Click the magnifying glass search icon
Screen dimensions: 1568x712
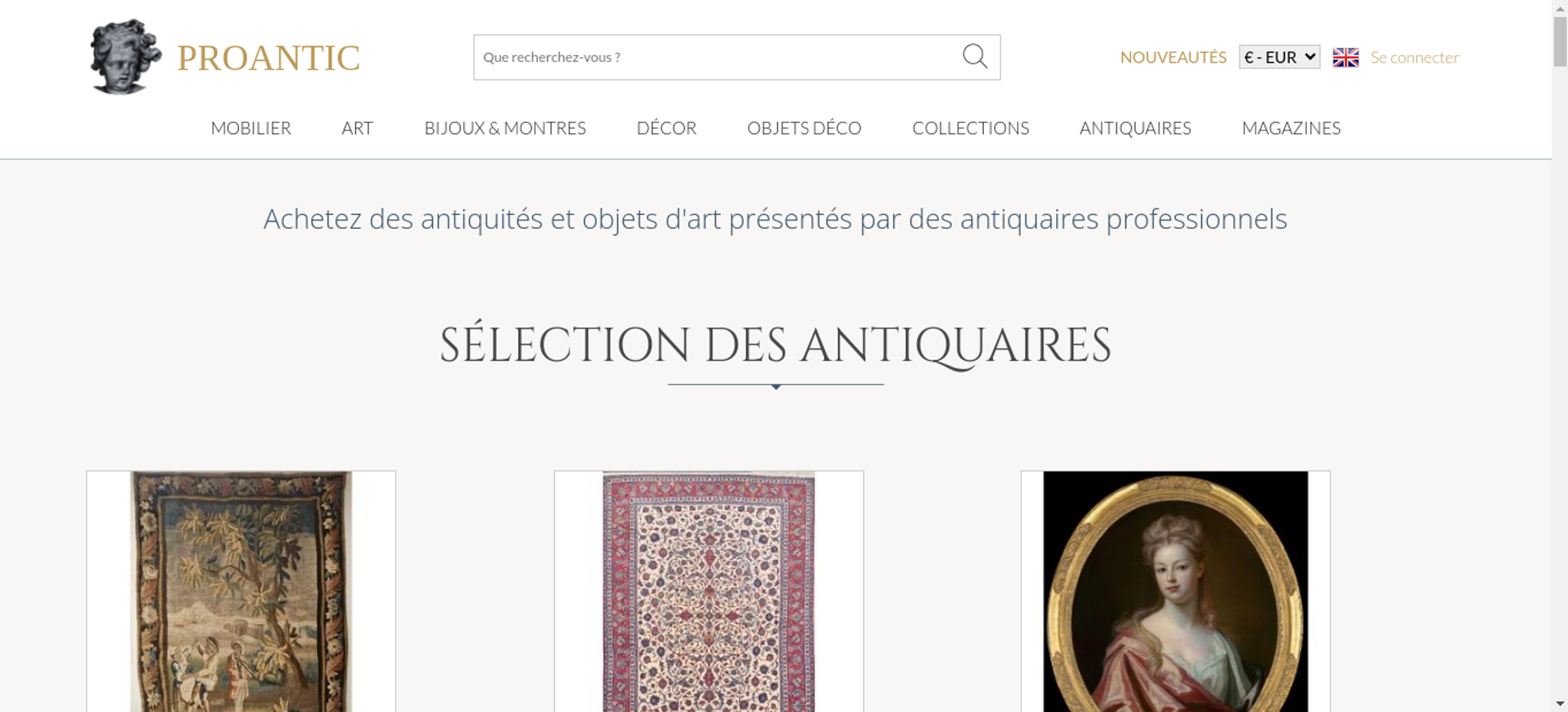pyautogui.click(x=975, y=56)
